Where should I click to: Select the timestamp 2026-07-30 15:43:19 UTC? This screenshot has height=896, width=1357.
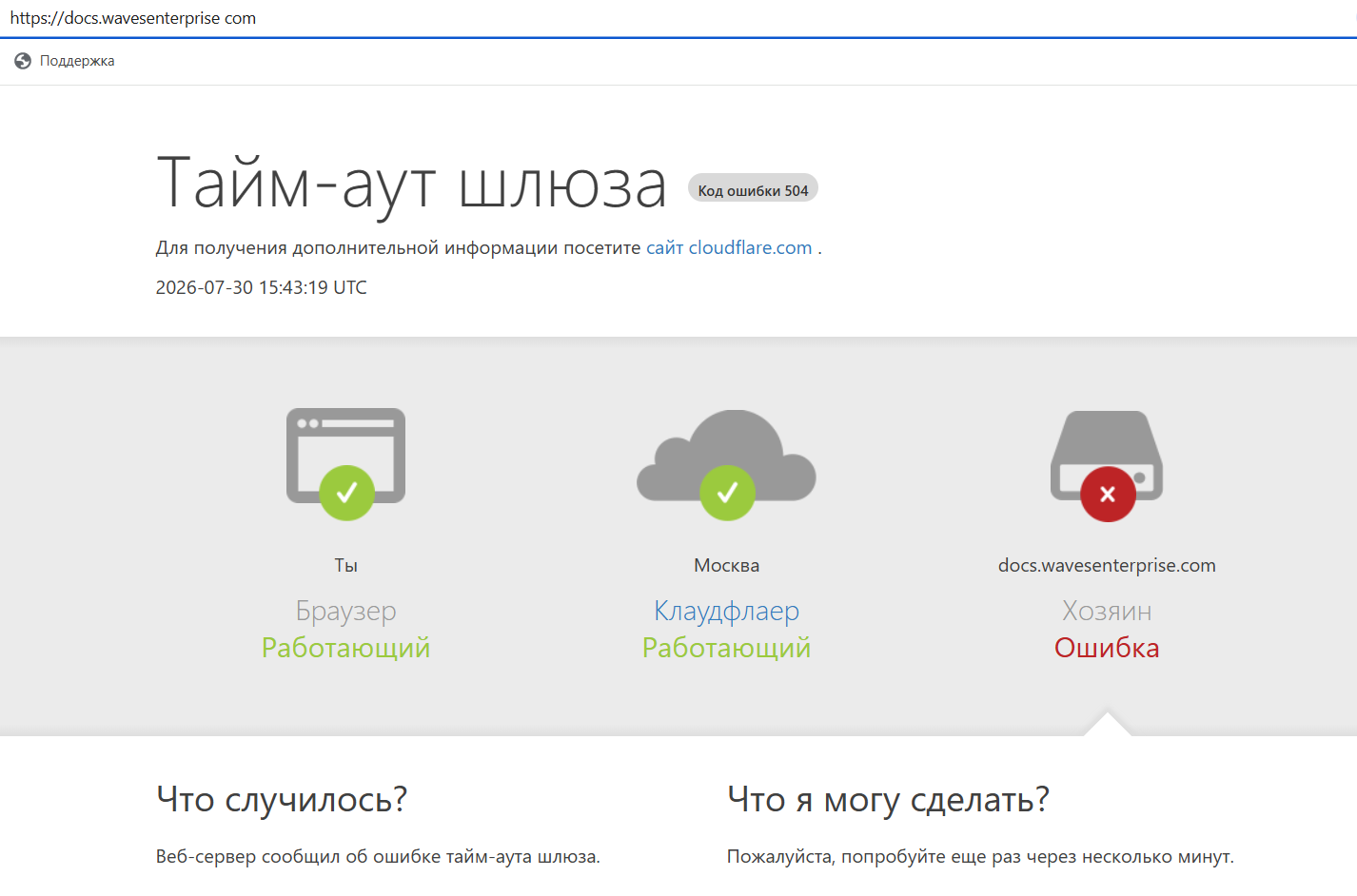(262, 287)
